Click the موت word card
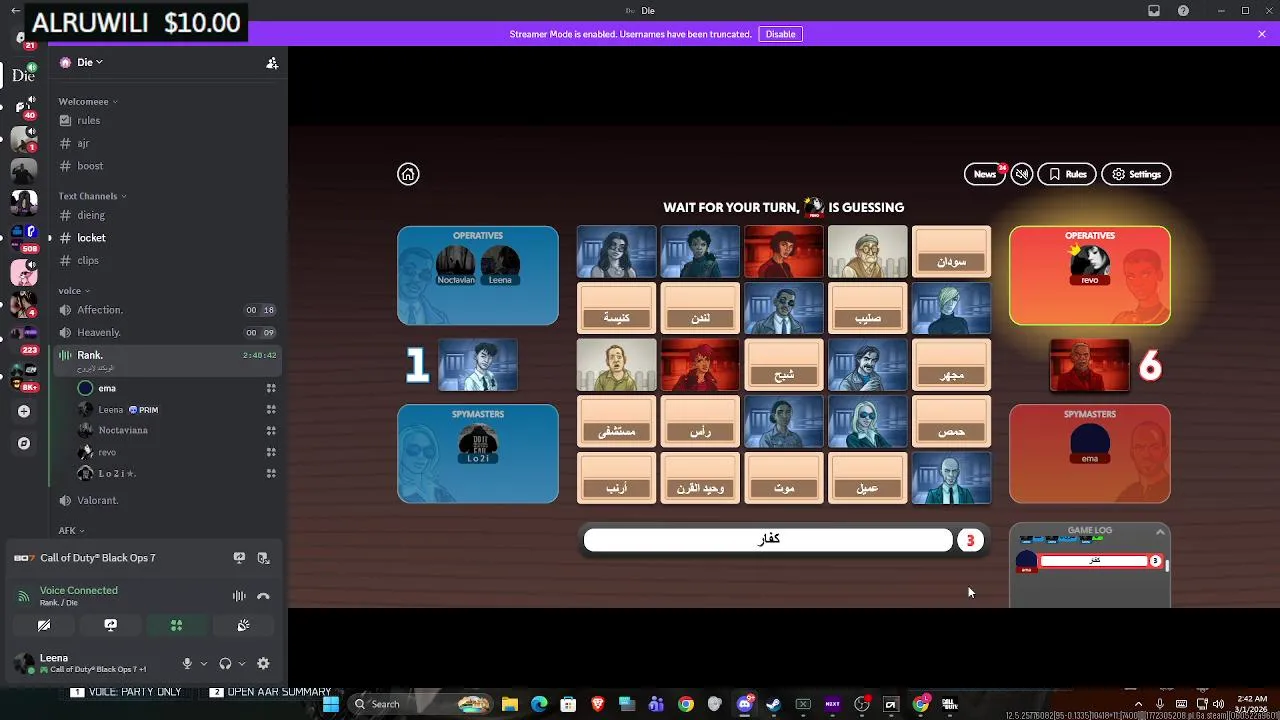Screen dimensions: 1280x720 pyautogui.click(x=784, y=478)
